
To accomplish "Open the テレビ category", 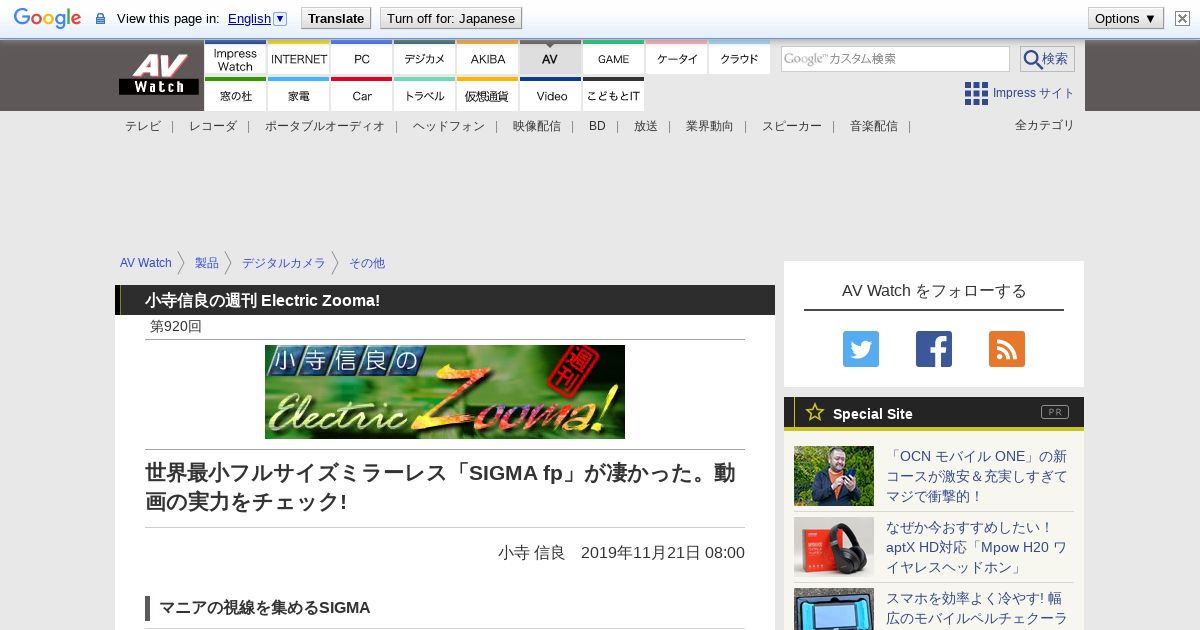I will (142, 126).
